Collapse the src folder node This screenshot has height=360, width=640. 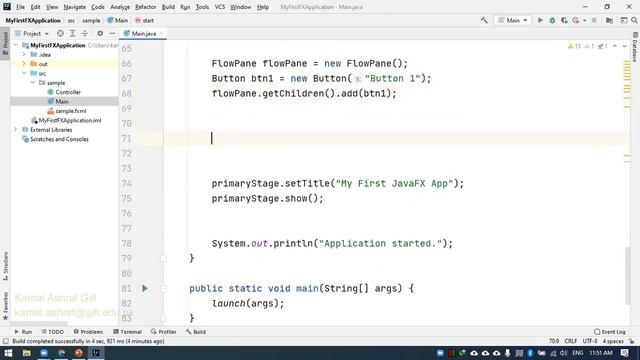[x=24, y=73]
